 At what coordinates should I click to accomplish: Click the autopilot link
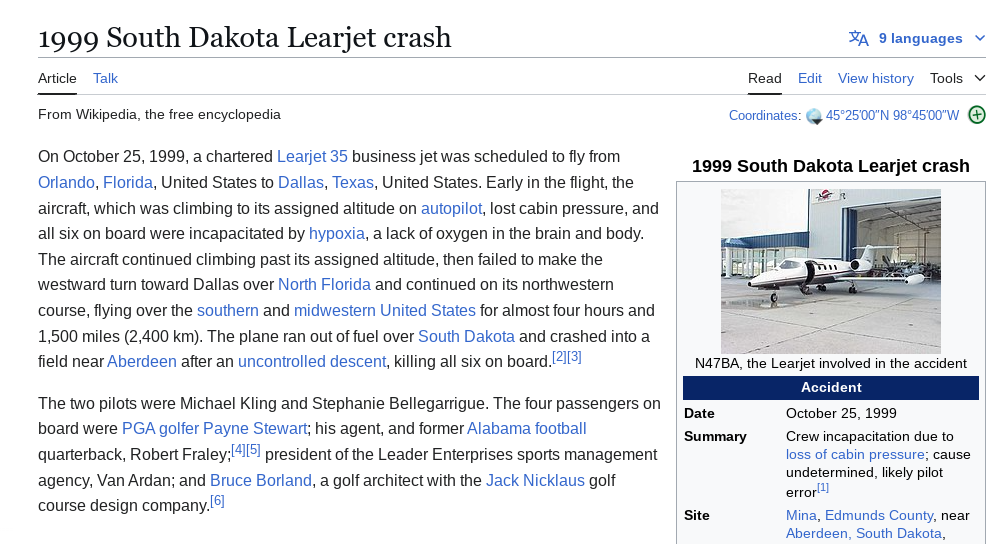[451, 209]
